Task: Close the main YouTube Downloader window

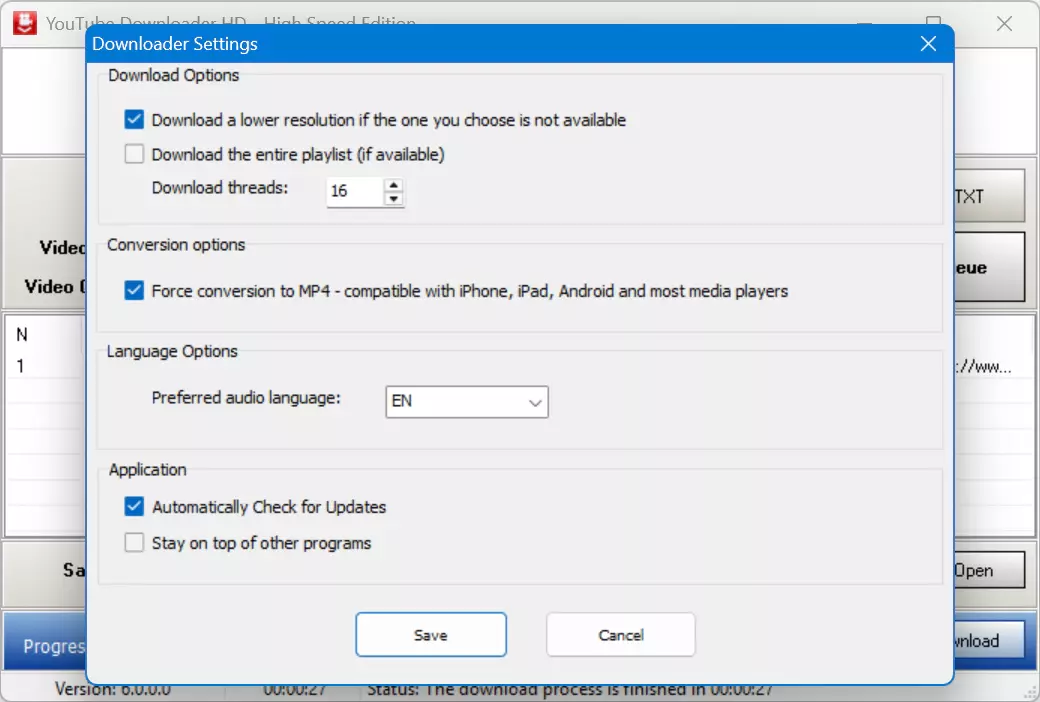Action: click(x=1004, y=24)
